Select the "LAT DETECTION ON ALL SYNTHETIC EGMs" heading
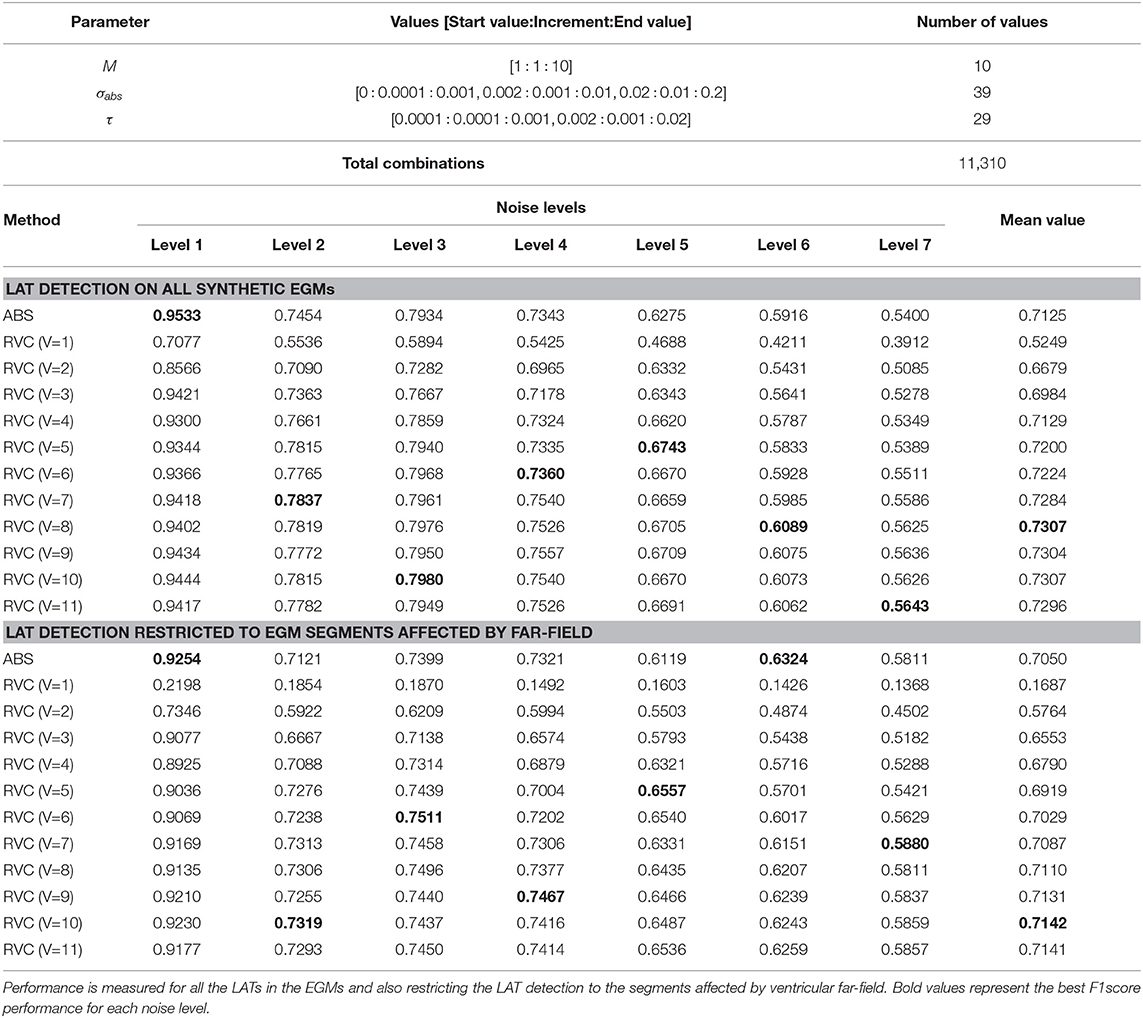1143x1018 pixels. coord(170,289)
